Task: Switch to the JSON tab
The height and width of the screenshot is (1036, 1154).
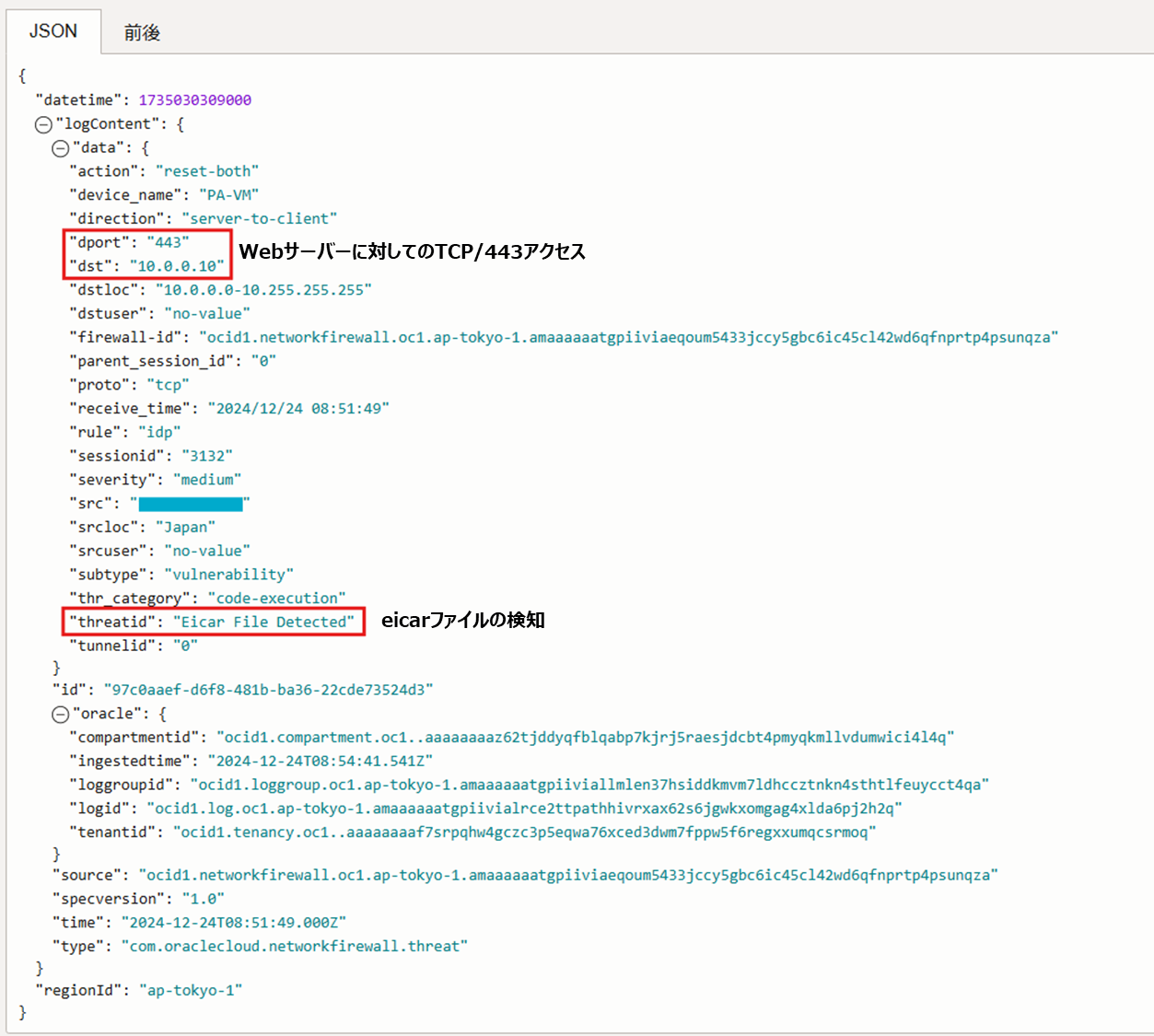Action: pos(52,31)
